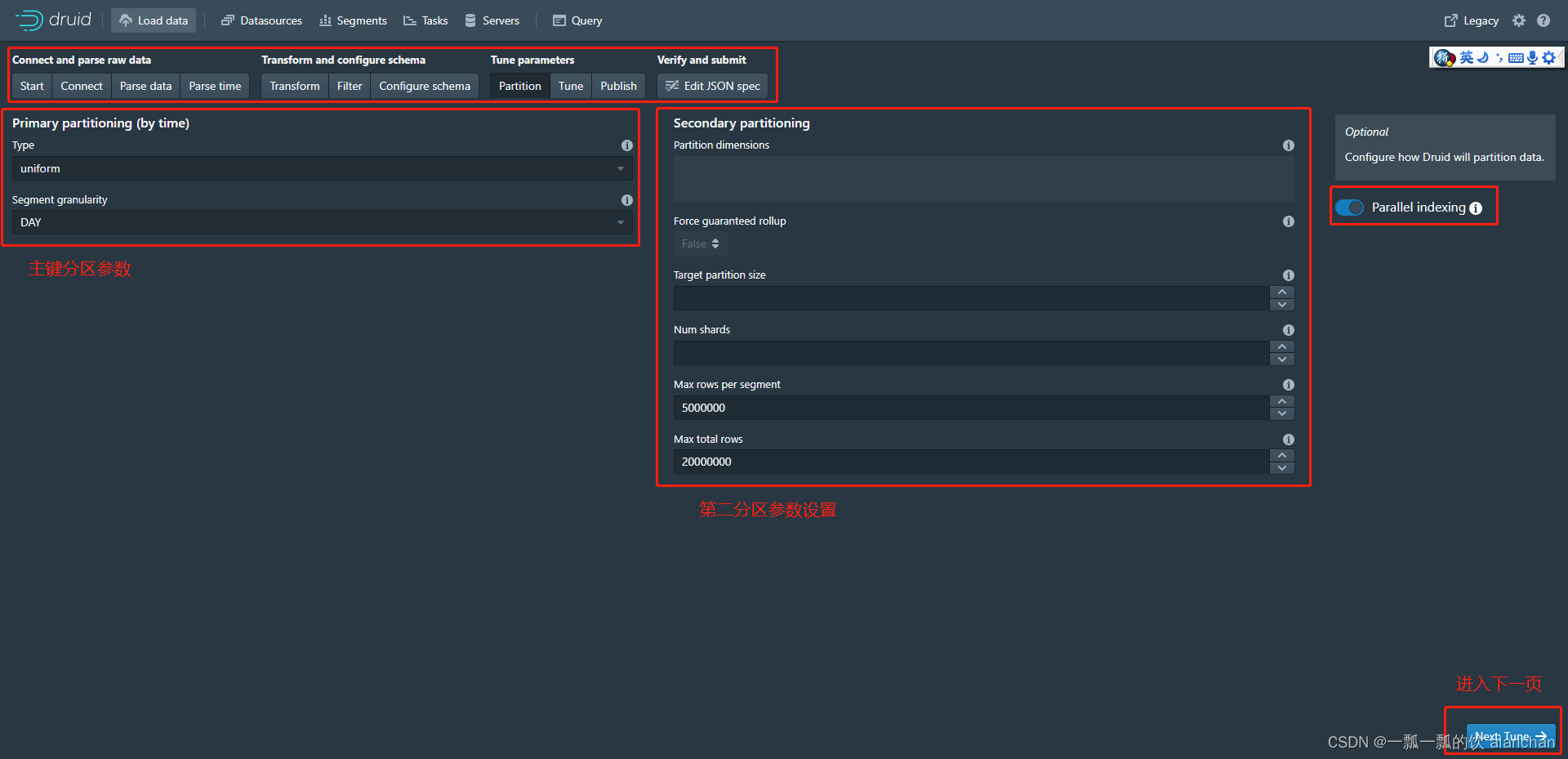The width and height of the screenshot is (1568, 759).
Task: Go to the Configure schema step
Action: click(x=425, y=86)
